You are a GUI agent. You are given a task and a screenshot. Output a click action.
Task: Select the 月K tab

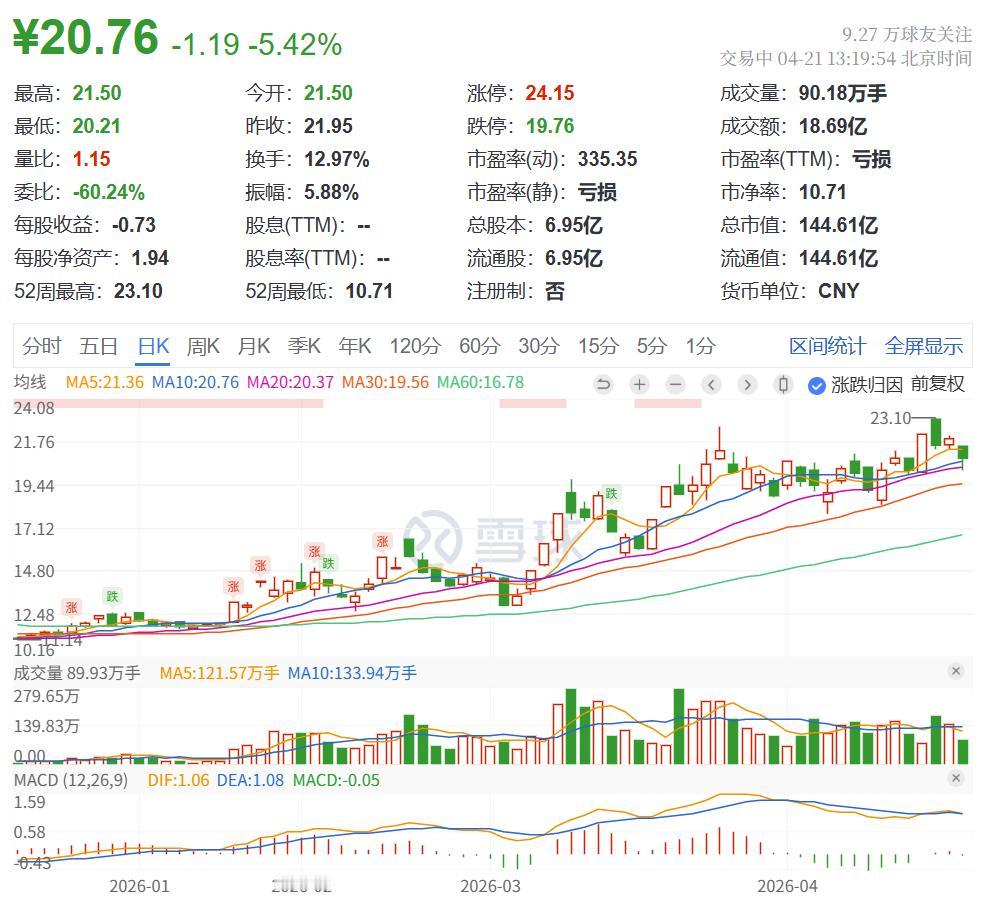(x=253, y=346)
